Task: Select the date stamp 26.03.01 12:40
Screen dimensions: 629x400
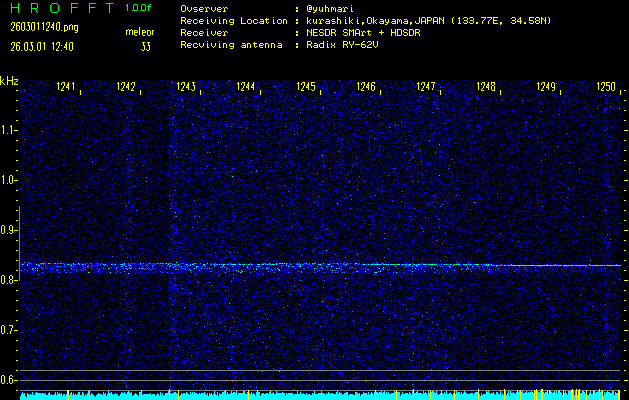Action: (x=42, y=47)
